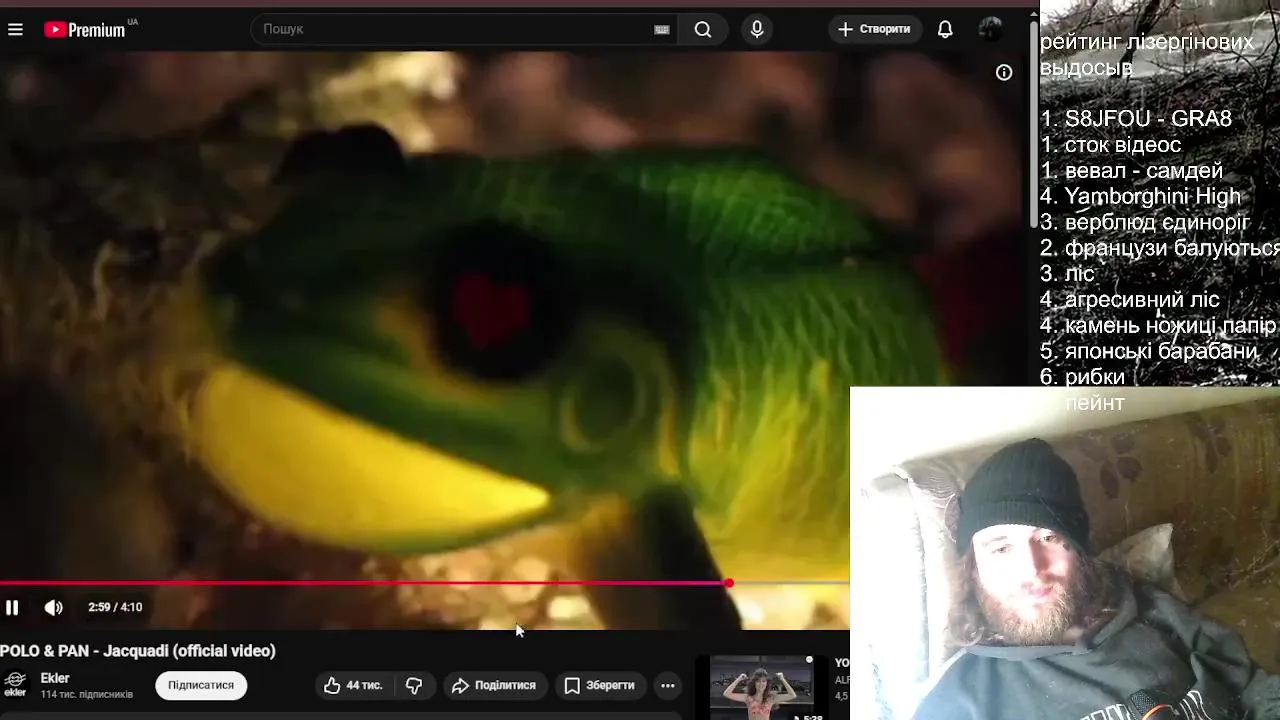The height and width of the screenshot is (720, 1280).
Task: Save the video with Зберегти
Action: (x=599, y=685)
